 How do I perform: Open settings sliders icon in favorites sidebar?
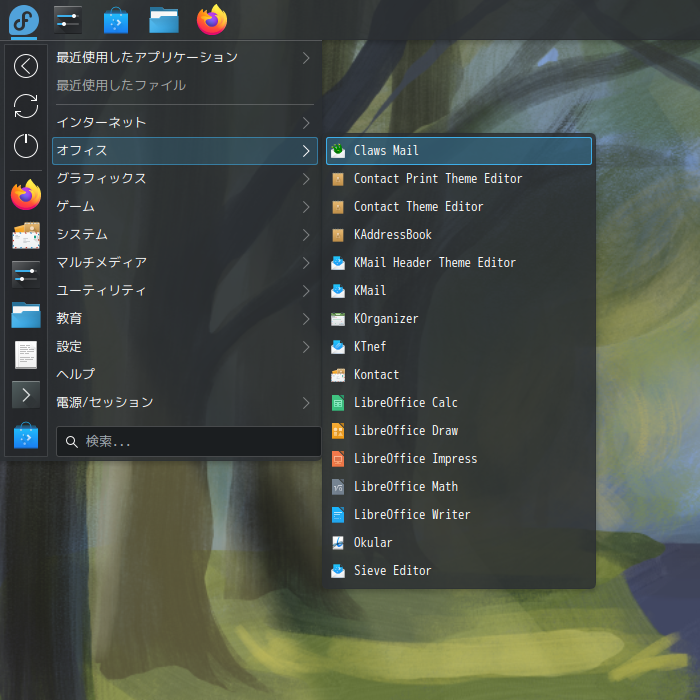click(26, 275)
